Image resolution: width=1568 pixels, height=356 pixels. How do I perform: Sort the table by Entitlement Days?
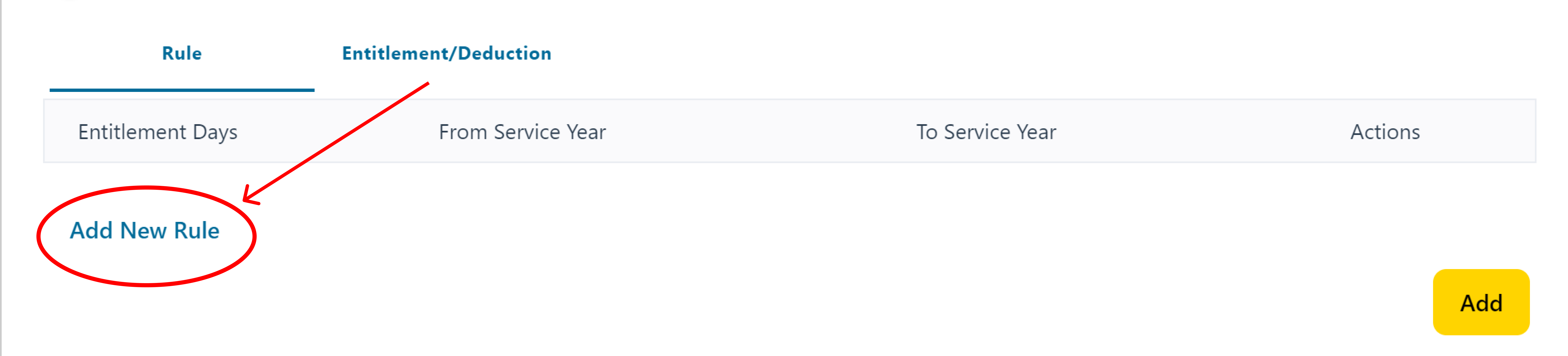click(x=158, y=132)
